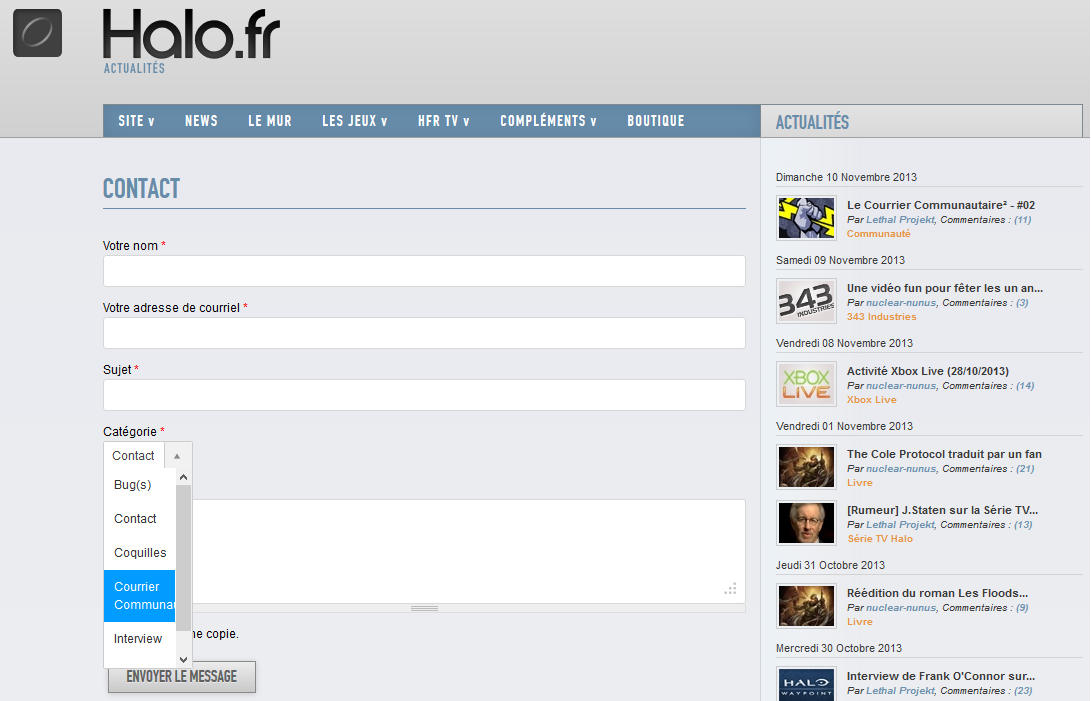Click the Dimanche 10 Novembre 2013 date

pyautogui.click(x=846, y=178)
